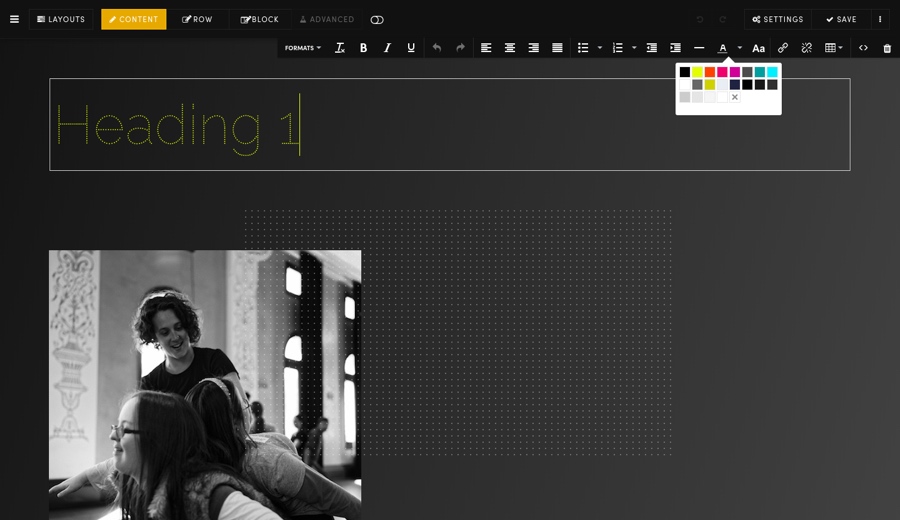
Task: Switch to the Row tab
Action: tap(197, 20)
